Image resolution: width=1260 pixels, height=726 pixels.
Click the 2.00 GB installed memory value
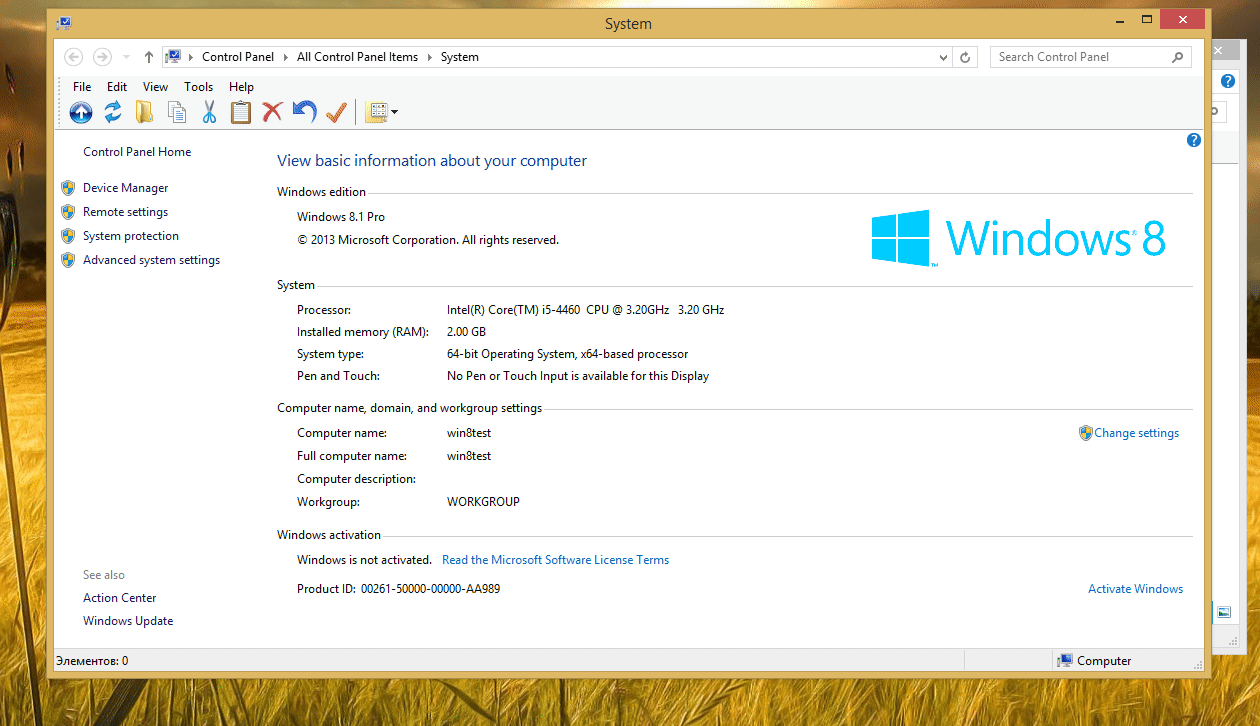tap(467, 332)
